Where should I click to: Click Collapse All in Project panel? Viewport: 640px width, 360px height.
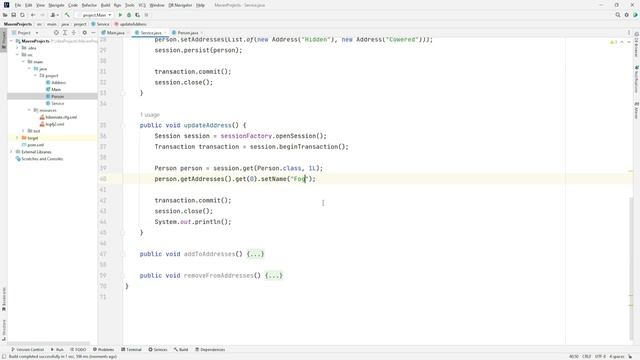[x=74, y=33]
